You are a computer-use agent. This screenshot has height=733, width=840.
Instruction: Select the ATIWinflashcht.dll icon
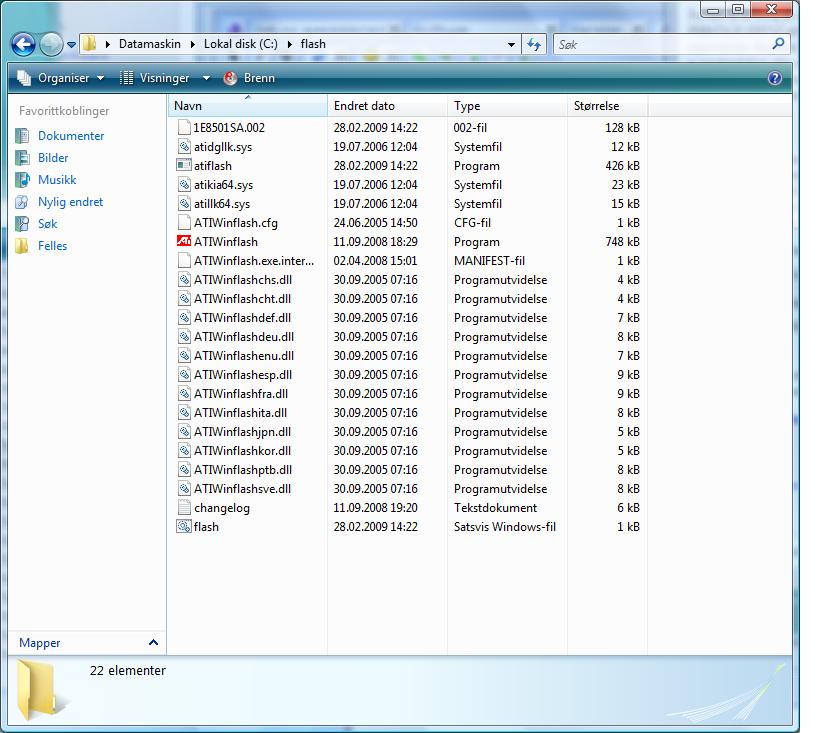click(184, 298)
